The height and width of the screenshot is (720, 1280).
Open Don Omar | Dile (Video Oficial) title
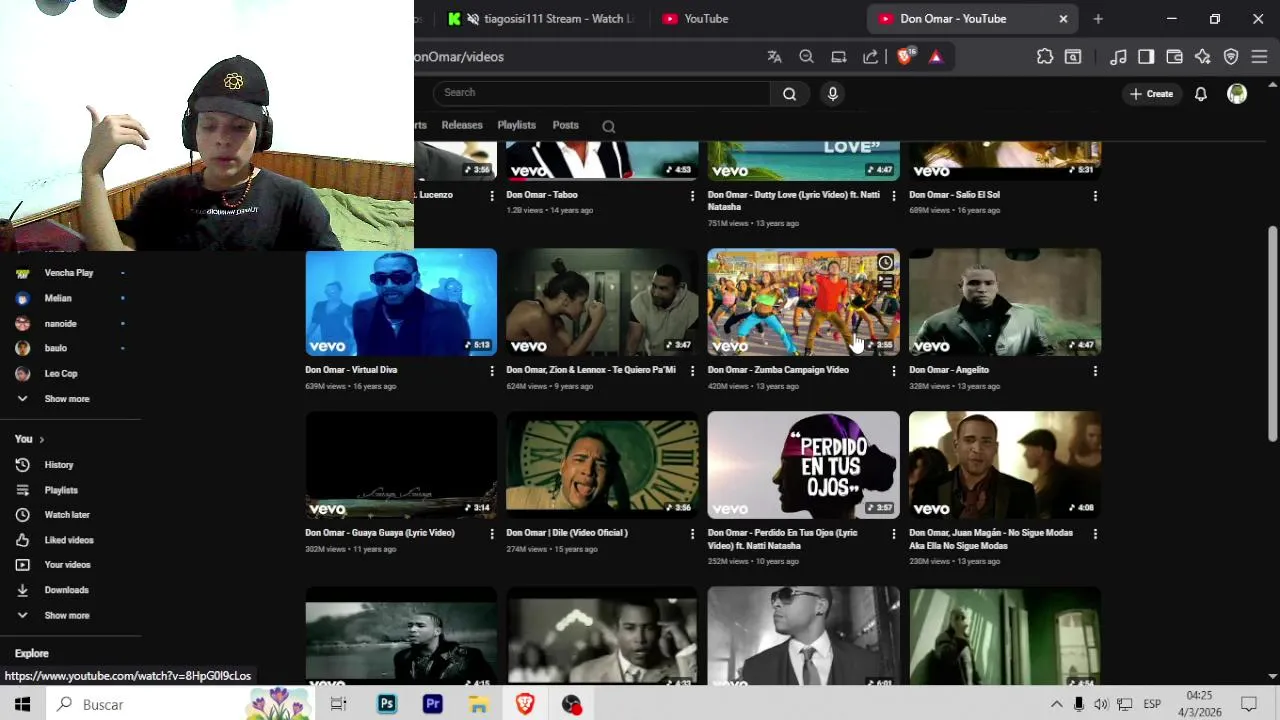coord(567,533)
